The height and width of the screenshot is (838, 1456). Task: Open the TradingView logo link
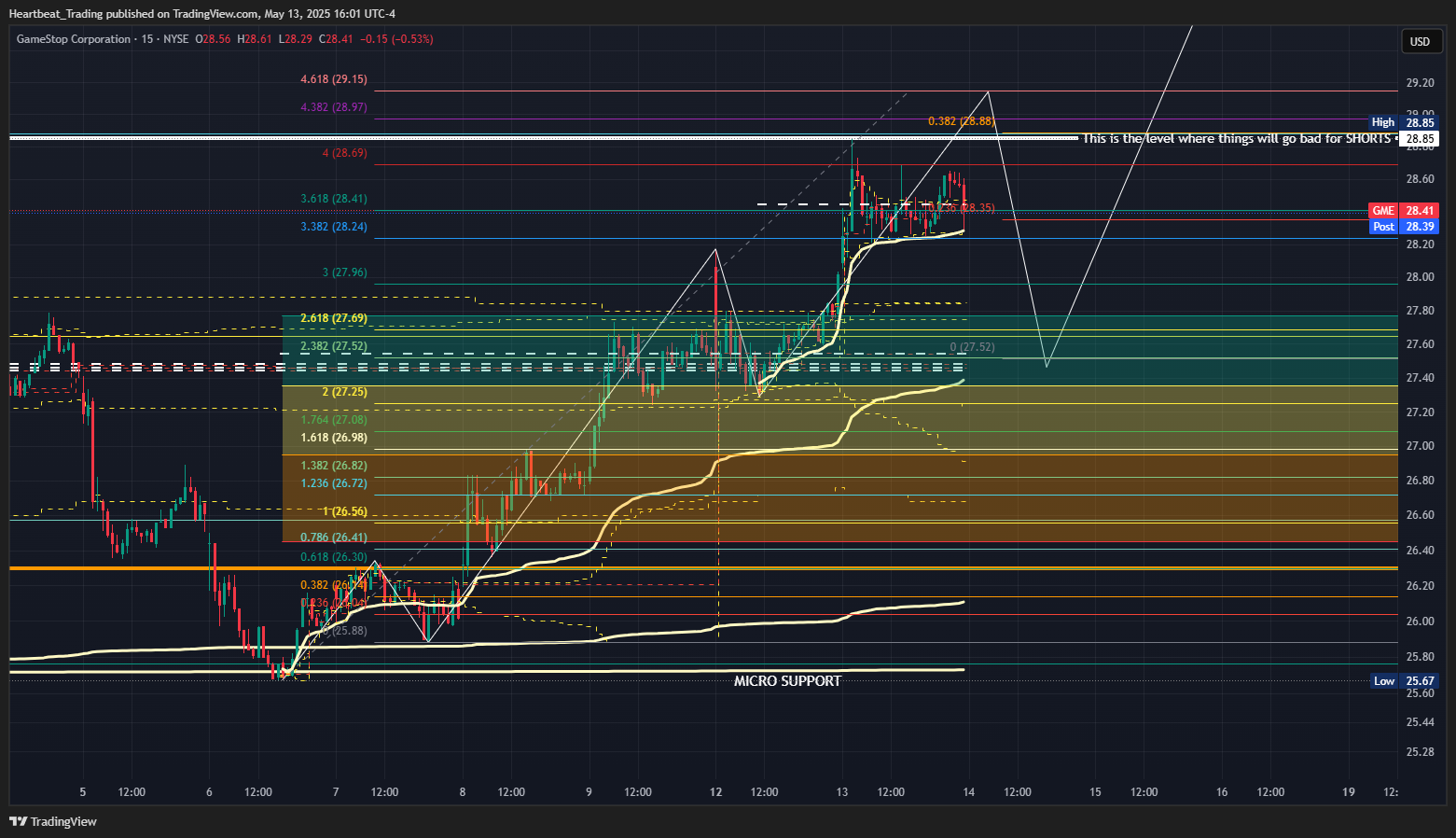[53, 821]
